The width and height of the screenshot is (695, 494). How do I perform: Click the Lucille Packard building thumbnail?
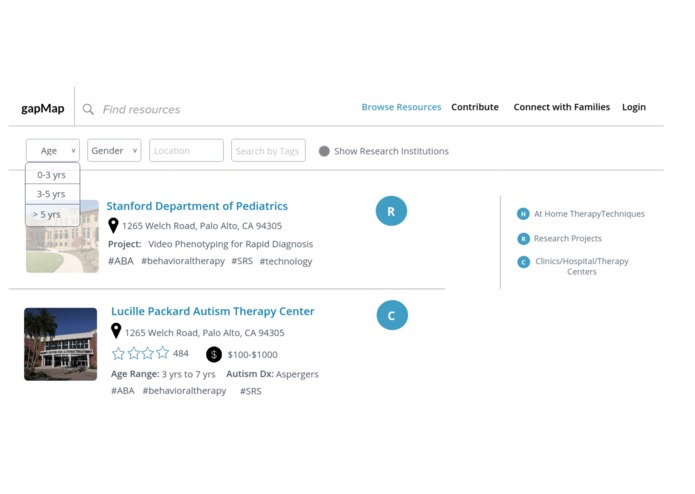pyautogui.click(x=60, y=344)
